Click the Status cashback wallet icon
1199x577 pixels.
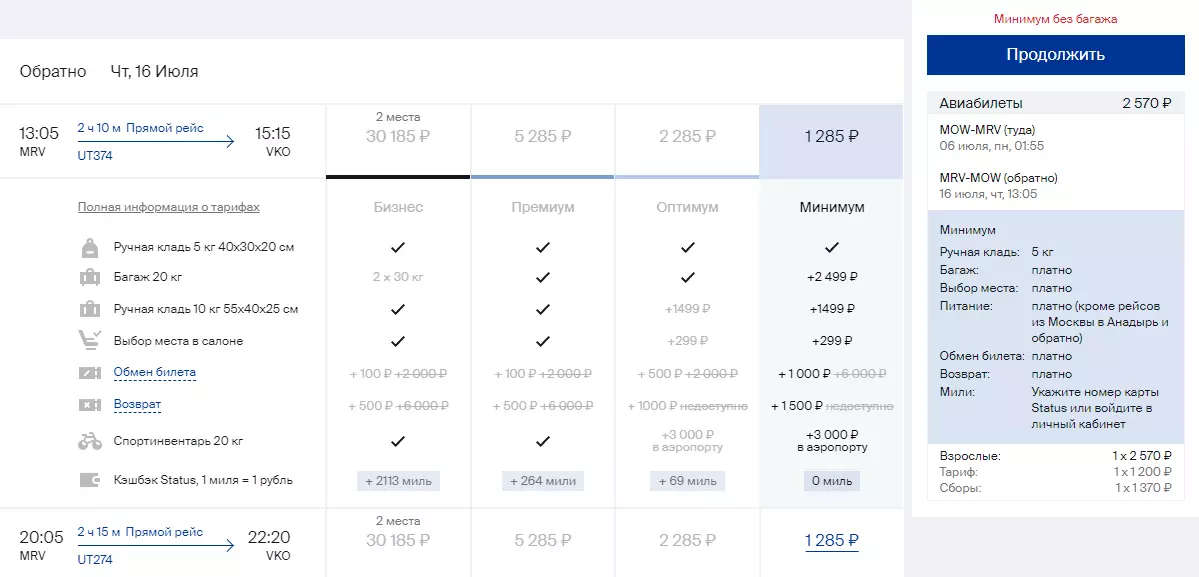coord(90,480)
